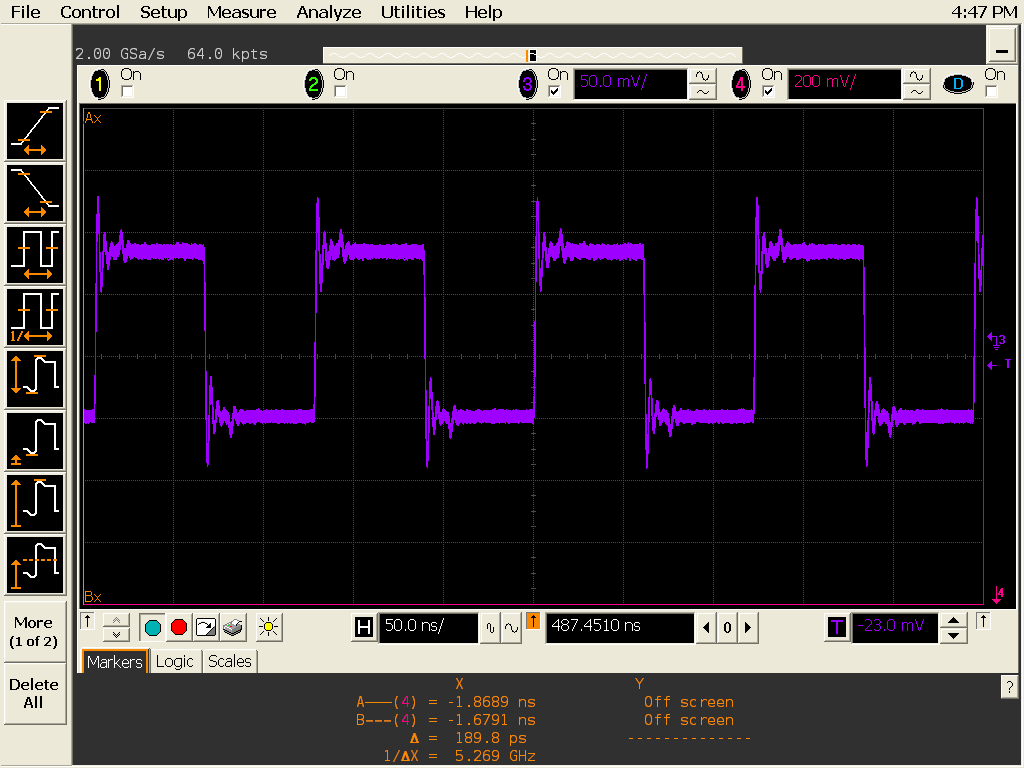Open the Analyze menu
The height and width of the screenshot is (768, 1024).
pos(329,12)
